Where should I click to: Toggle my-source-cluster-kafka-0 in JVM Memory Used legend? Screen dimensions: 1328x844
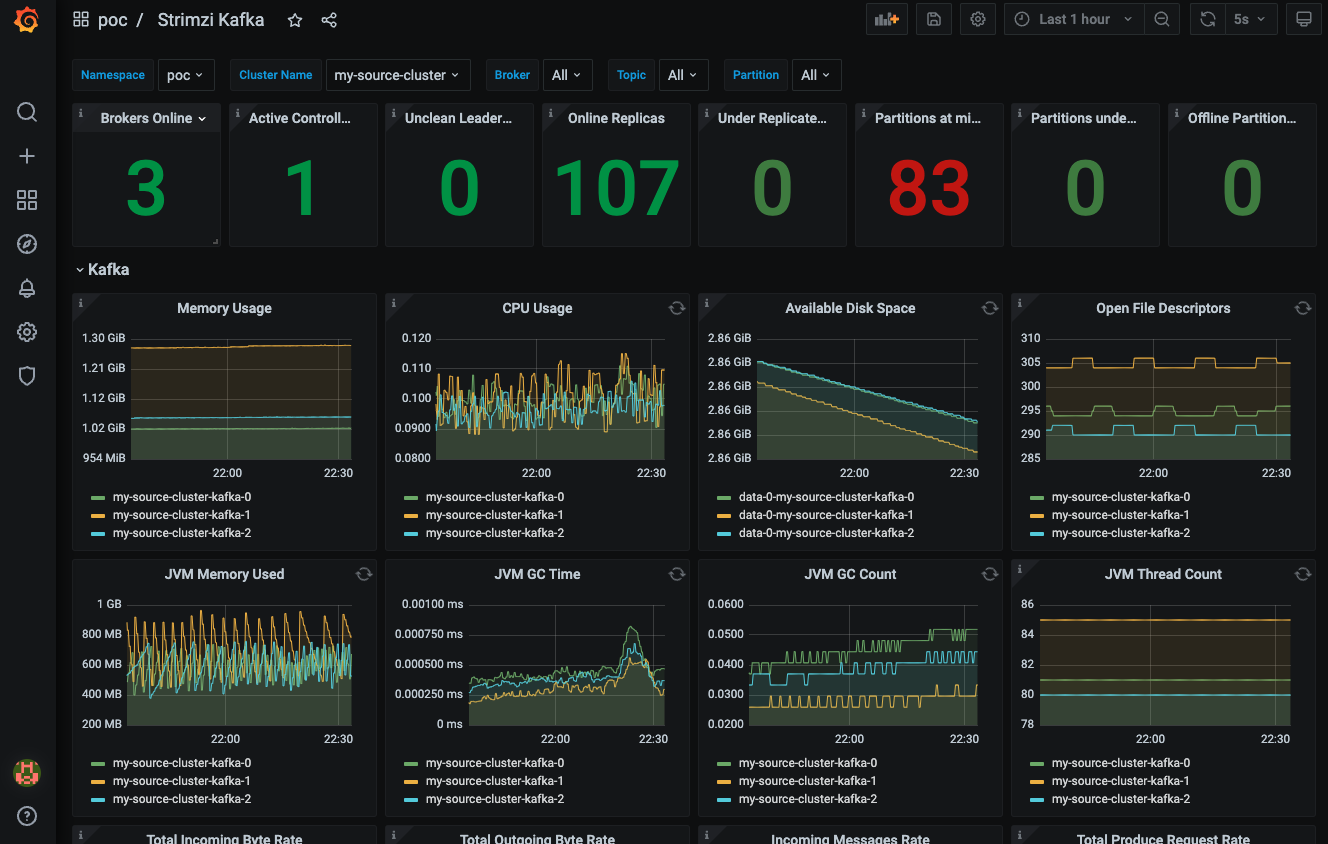(x=181, y=763)
